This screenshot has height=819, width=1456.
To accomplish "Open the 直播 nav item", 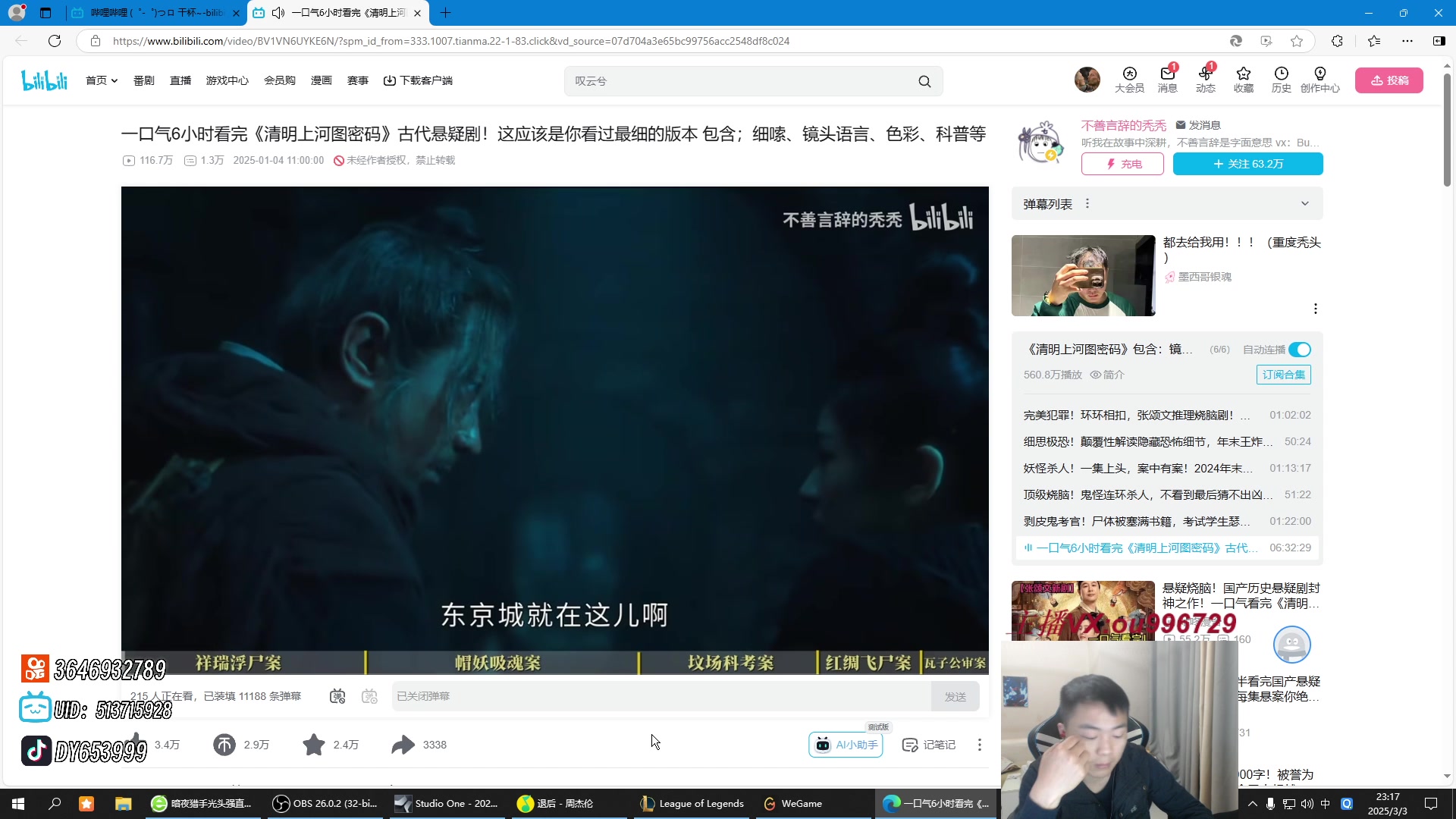I will coord(180,80).
